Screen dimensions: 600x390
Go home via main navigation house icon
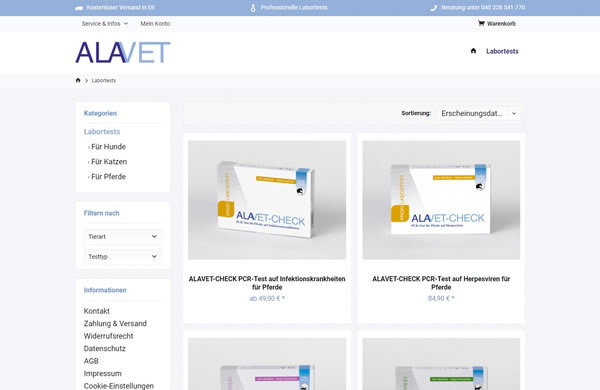point(473,51)
